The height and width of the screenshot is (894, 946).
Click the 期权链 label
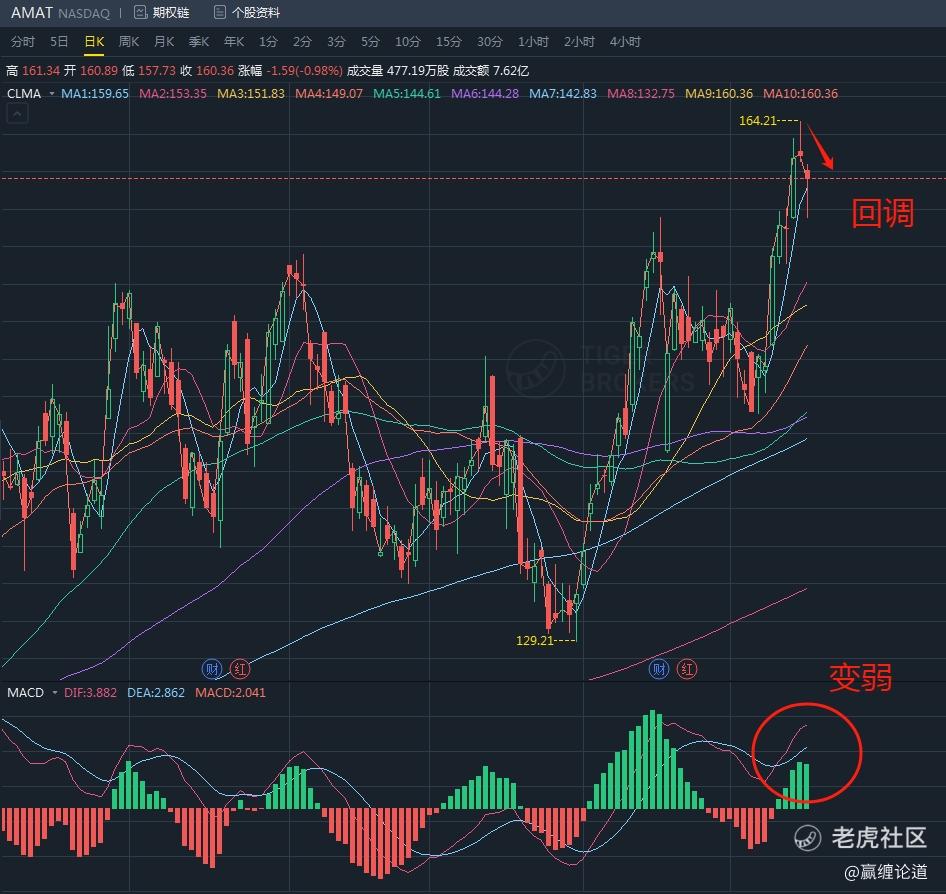pos(171,13)
